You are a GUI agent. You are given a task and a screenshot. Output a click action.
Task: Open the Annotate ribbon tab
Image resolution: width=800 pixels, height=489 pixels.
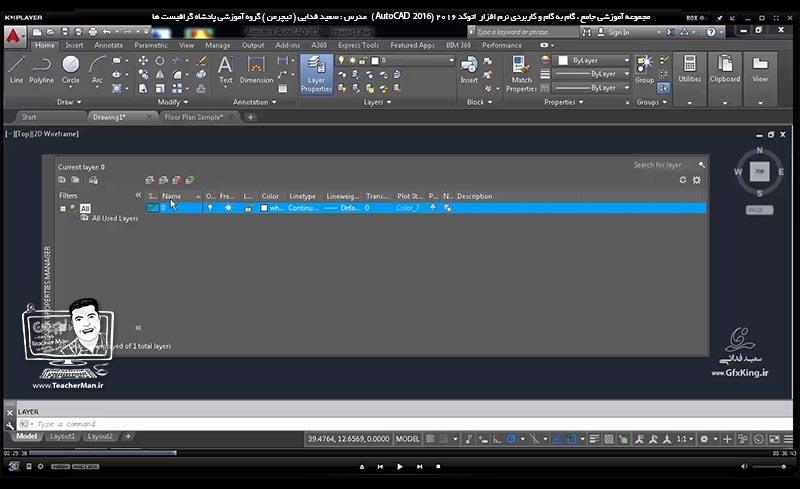(108, 45)
